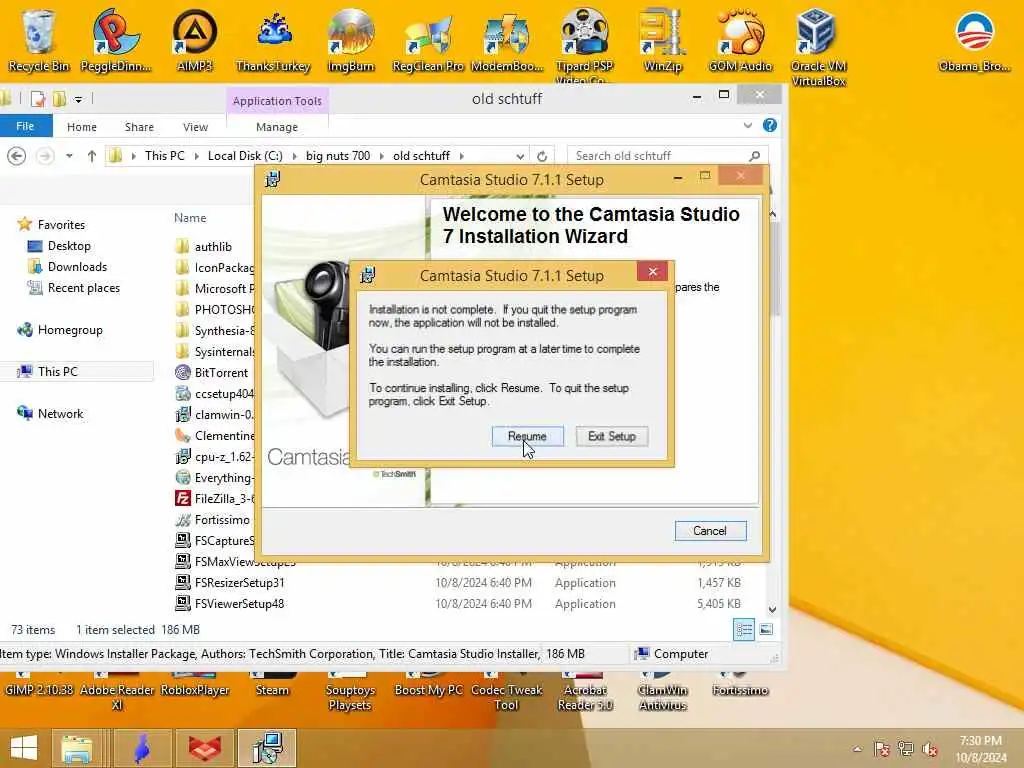Click the volume muted tray icon
This screenshot has width=1024, height=768.
click(x=929, y=749)
